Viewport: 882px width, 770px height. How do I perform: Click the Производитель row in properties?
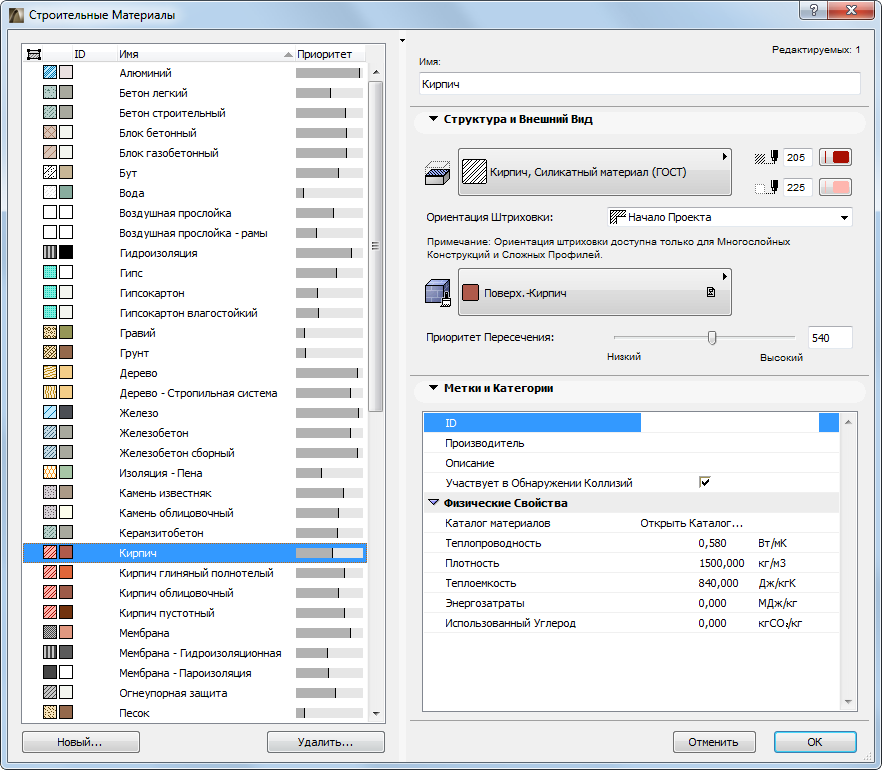coord(631,443)
